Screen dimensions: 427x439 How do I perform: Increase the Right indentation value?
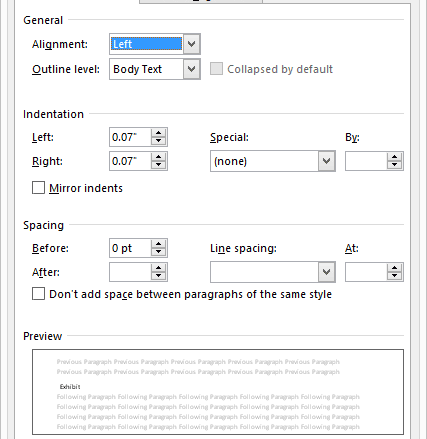[159, 157]
